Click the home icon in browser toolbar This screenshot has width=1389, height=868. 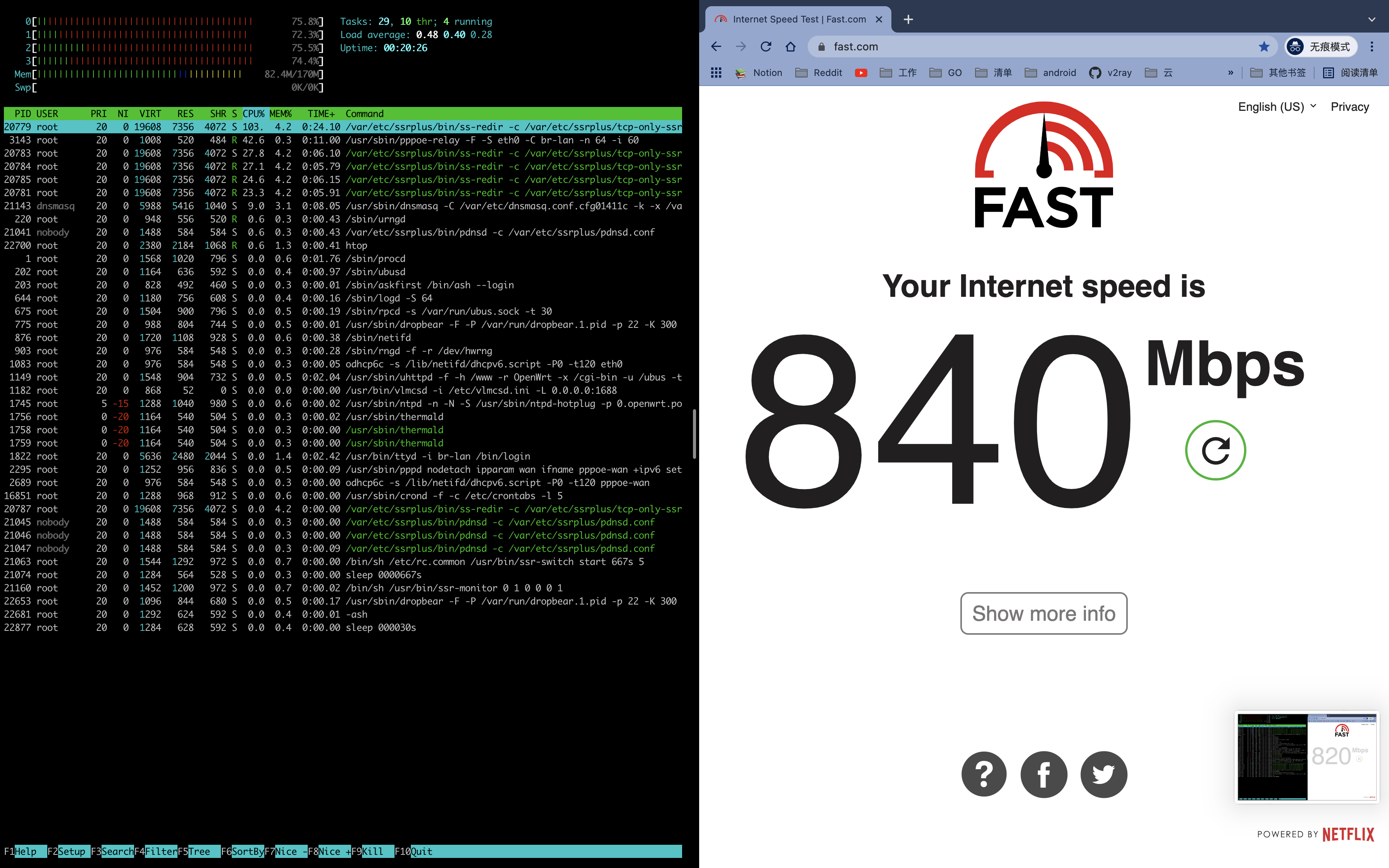(x=790, y=46)
